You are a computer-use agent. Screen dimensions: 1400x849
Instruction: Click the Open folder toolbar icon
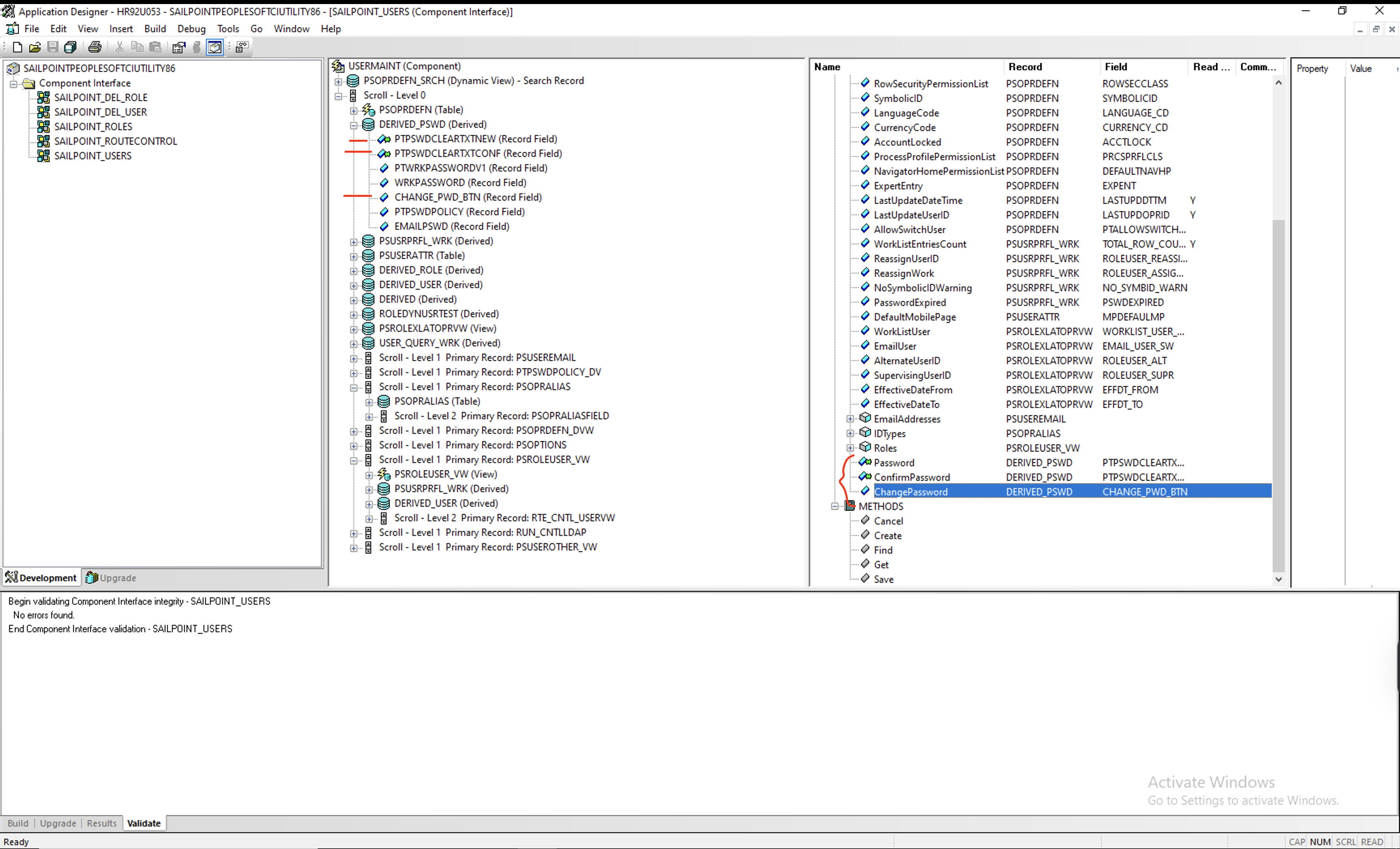point(35,47)
